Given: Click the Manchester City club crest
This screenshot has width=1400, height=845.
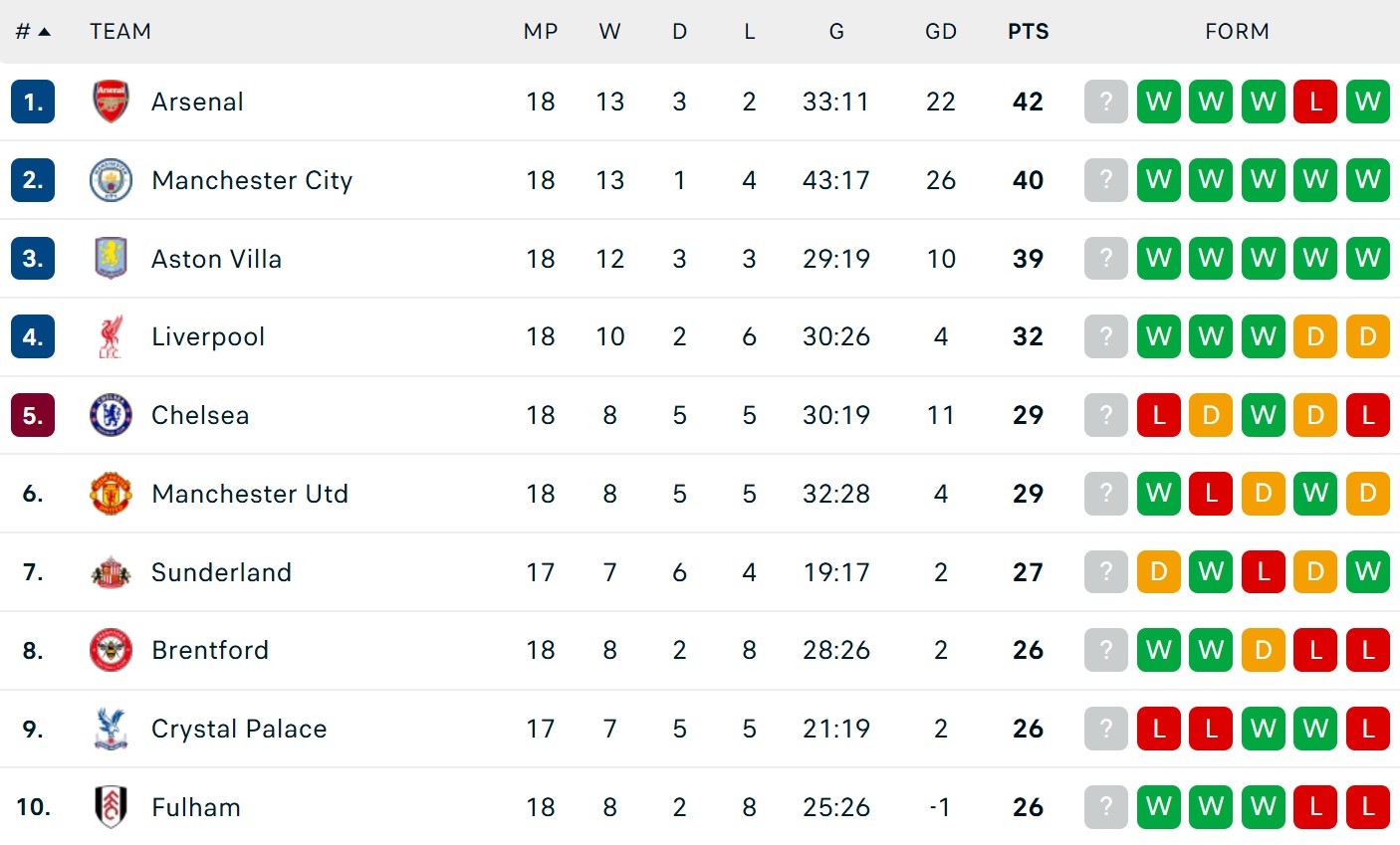Looking at the screenshot, I should (x=111, y=180).
